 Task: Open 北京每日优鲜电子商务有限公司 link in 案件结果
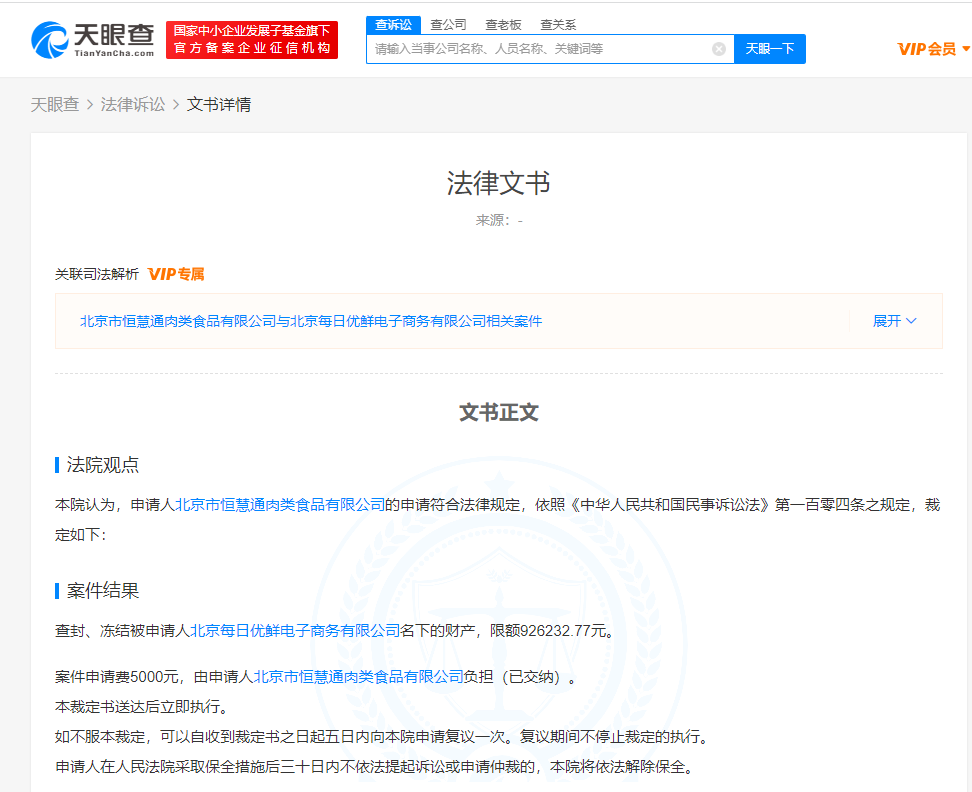294,631
